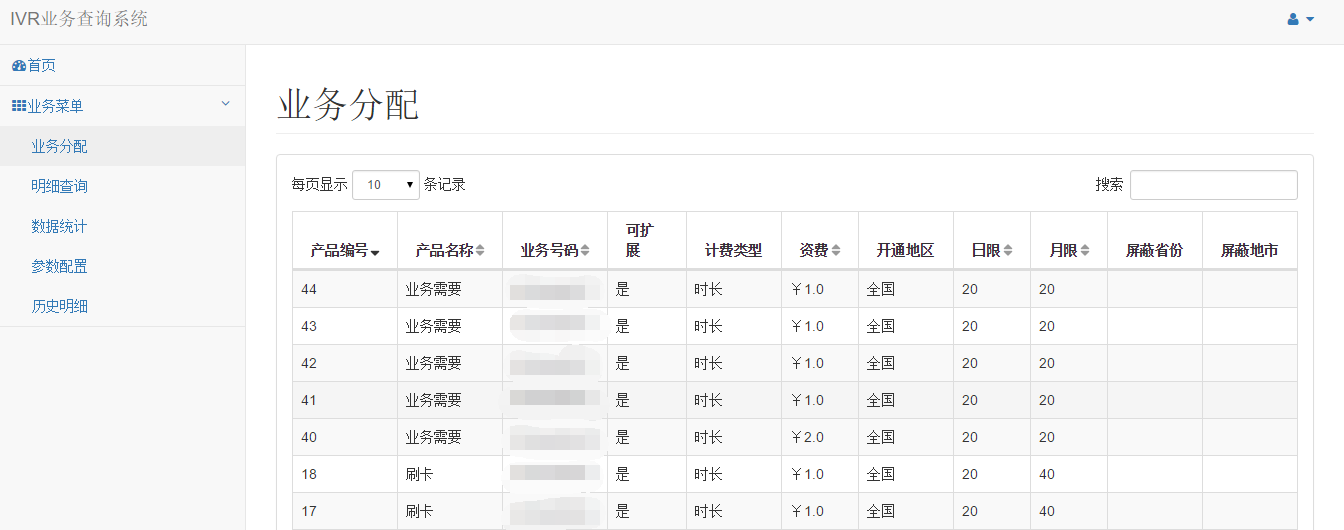Screen dimensions: 1344x530
Task: Sort table by 业务号码 sort icon
Action: [x=585, y=251]
